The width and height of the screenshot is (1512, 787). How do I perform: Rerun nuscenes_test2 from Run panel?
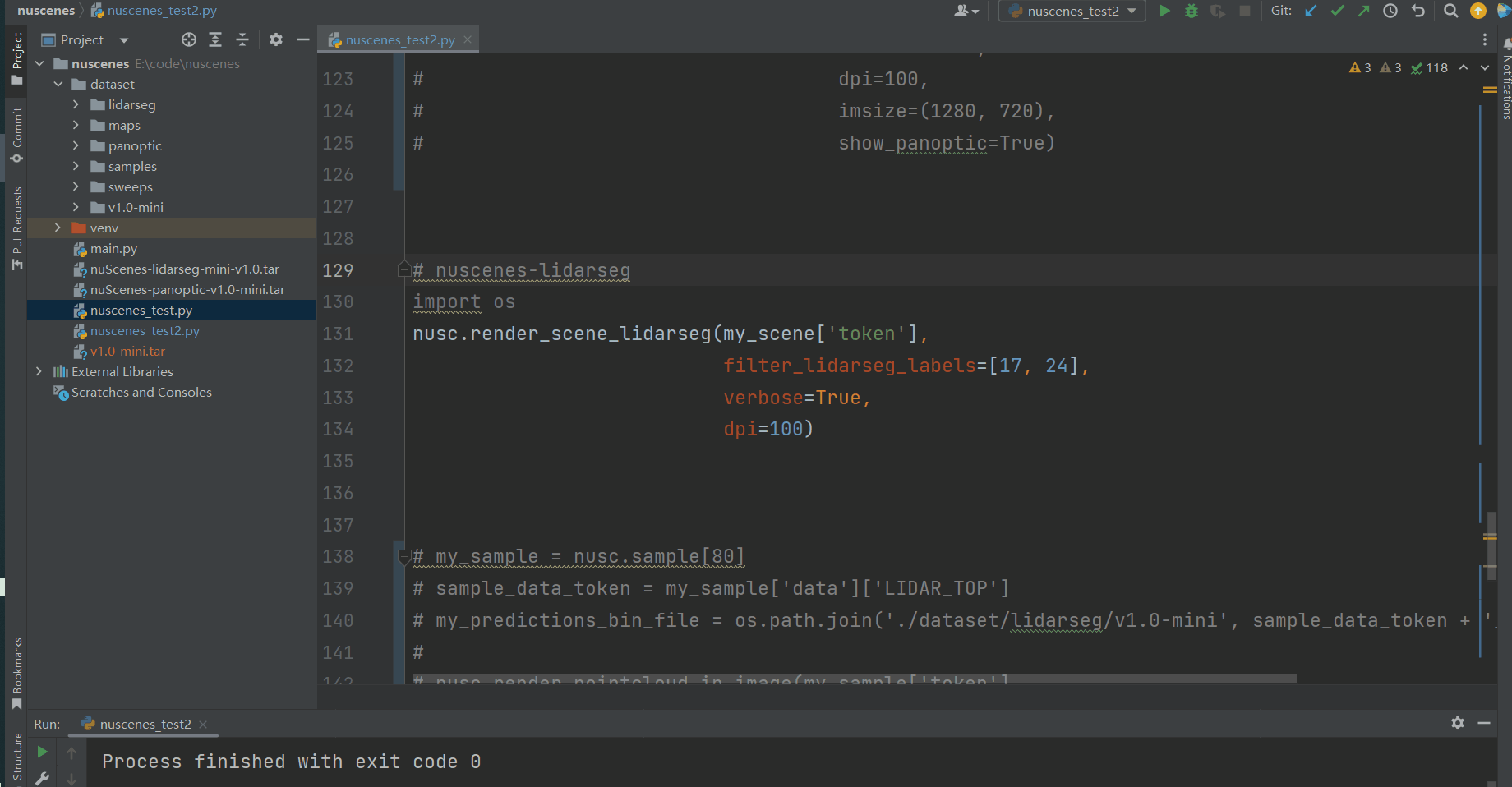click(x=42, y=752)
